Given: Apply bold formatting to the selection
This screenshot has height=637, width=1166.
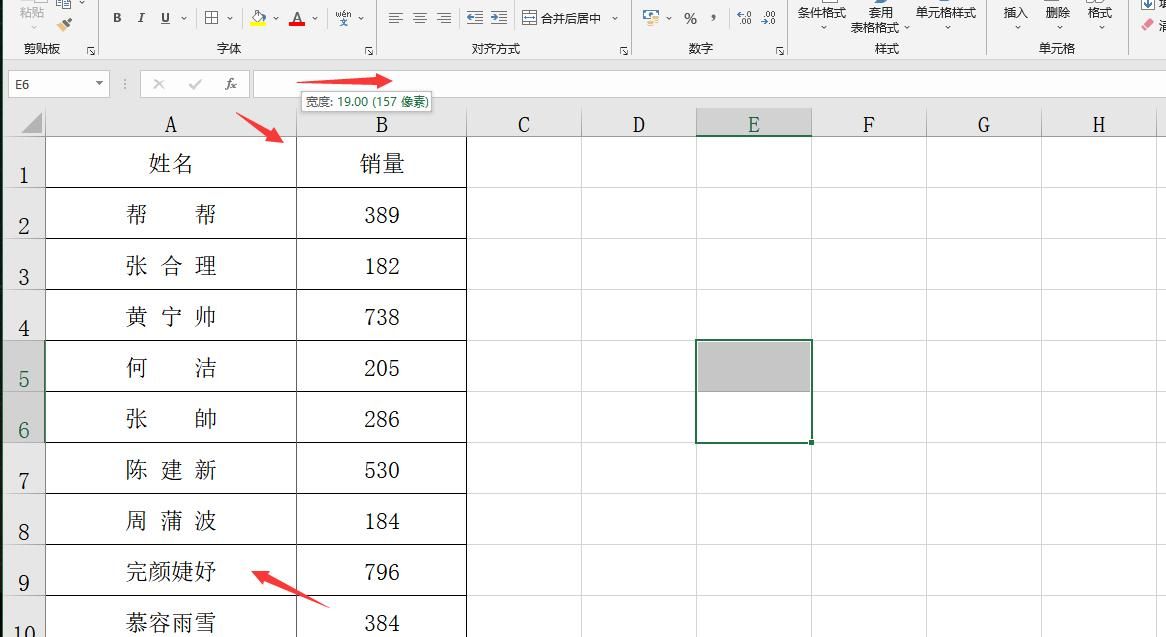Looking at the screenshot, I should (x=116, y=18).
